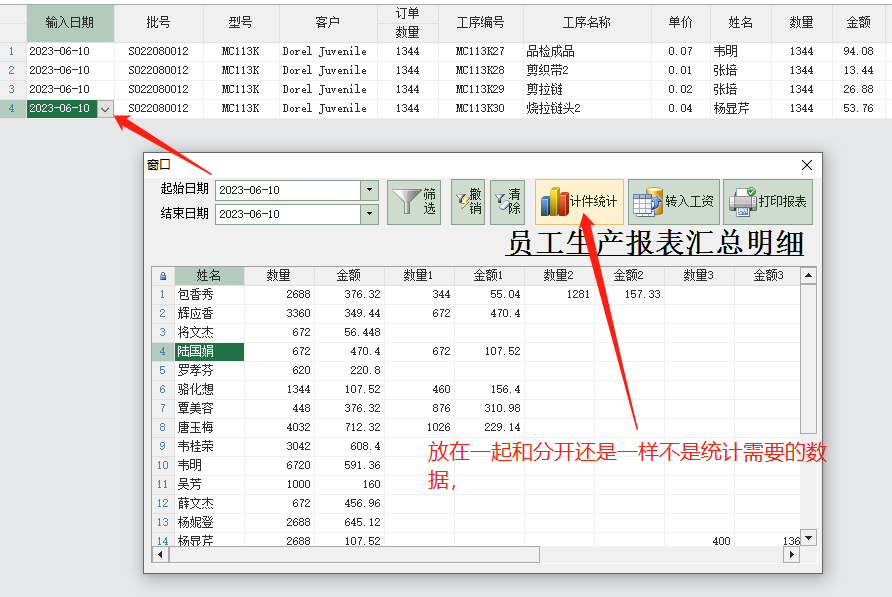Screen dimensions: 892x597
Task: Click unit price cell 0.04
Action: coord(681,109)
